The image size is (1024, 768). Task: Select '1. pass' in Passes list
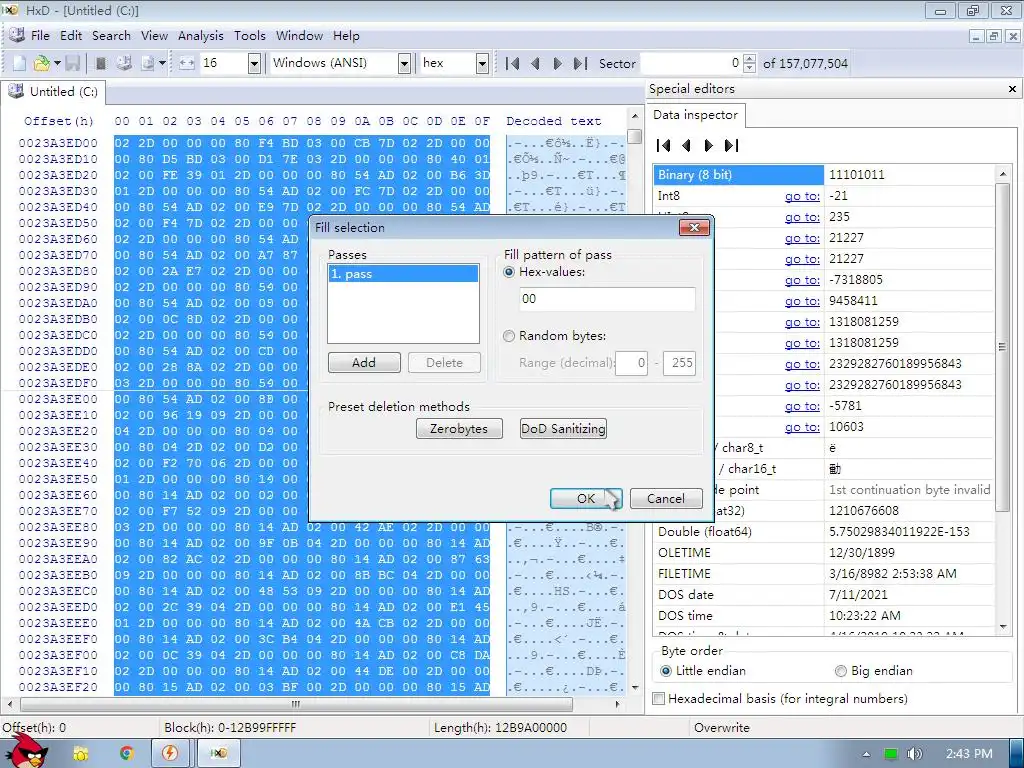403,274
